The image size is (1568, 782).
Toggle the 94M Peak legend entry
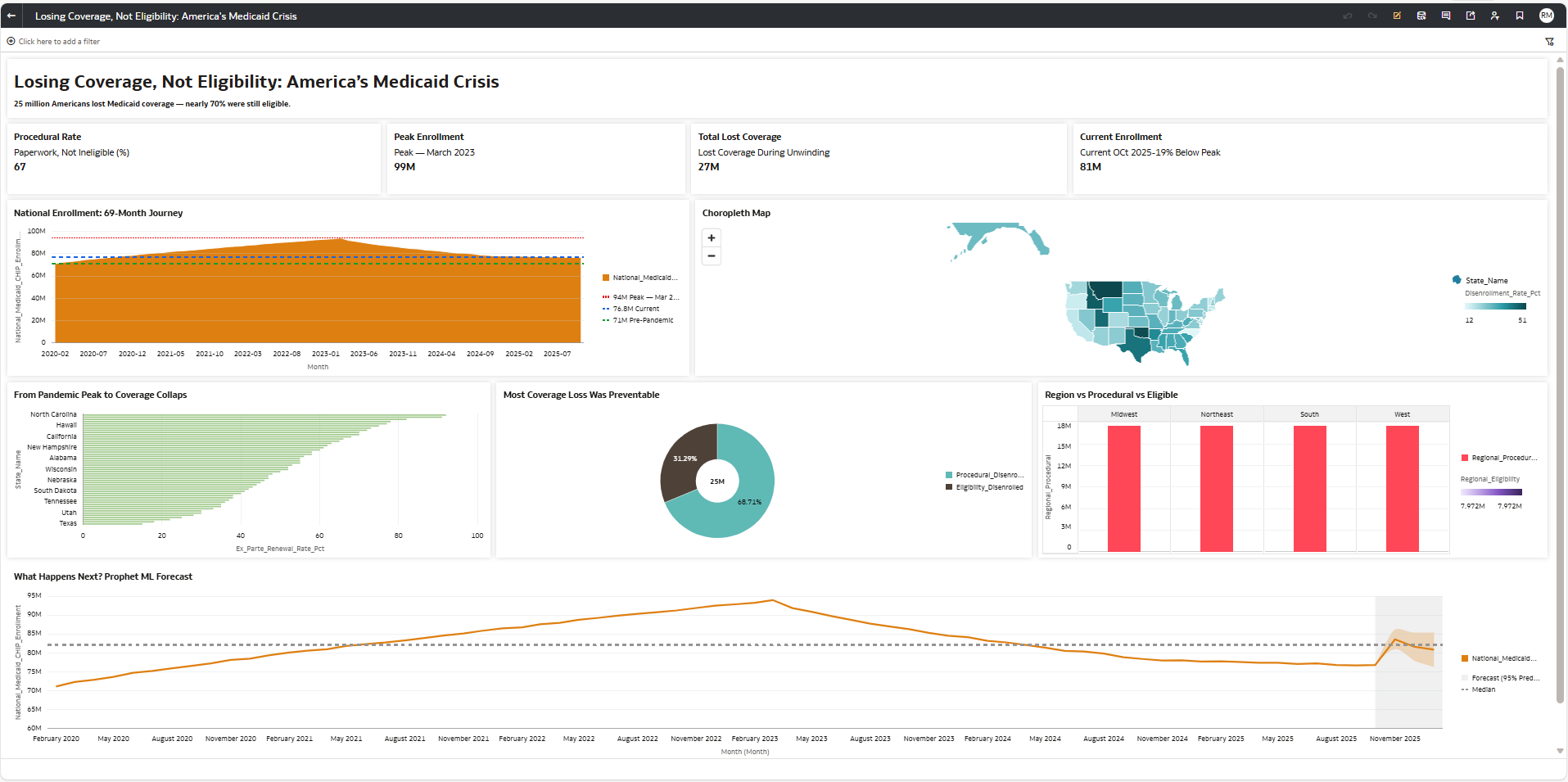[x=641, y=297]
